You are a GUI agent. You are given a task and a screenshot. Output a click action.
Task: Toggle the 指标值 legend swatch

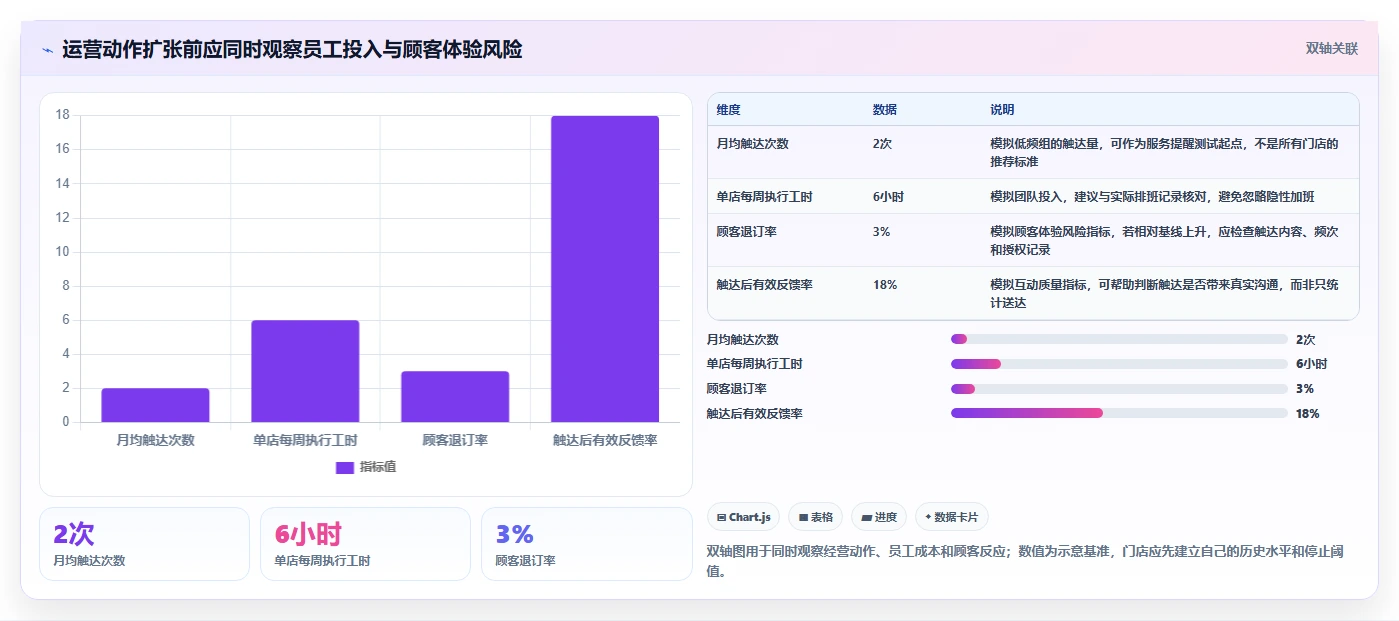click(x=345, y=467)
